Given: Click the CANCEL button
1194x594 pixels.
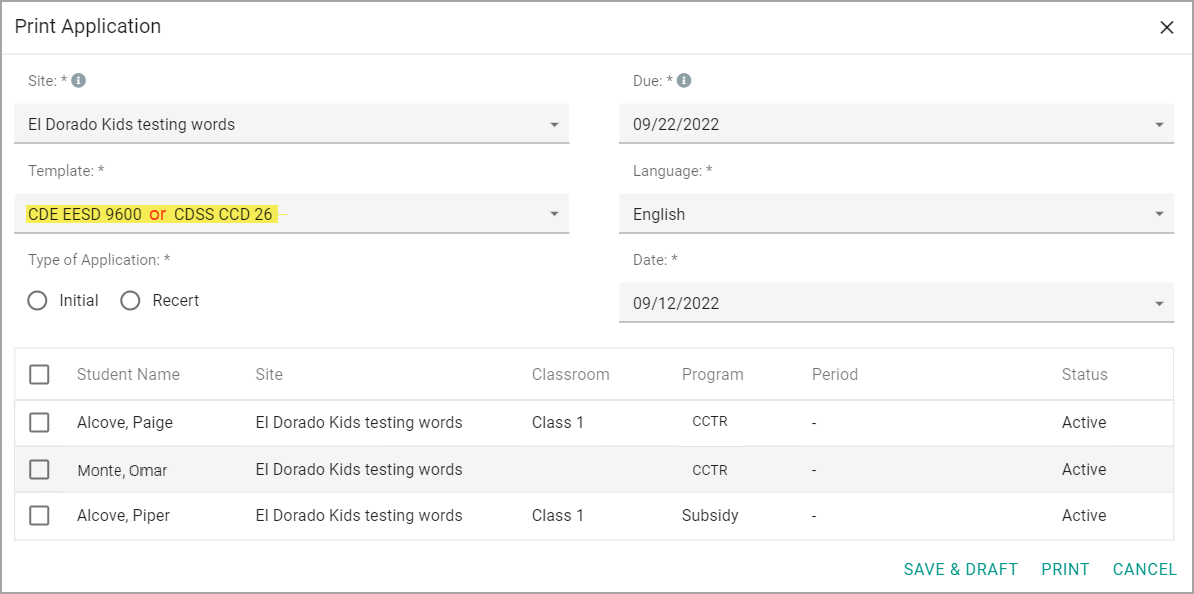Looking at the screenshot, I should point(1145,570).
